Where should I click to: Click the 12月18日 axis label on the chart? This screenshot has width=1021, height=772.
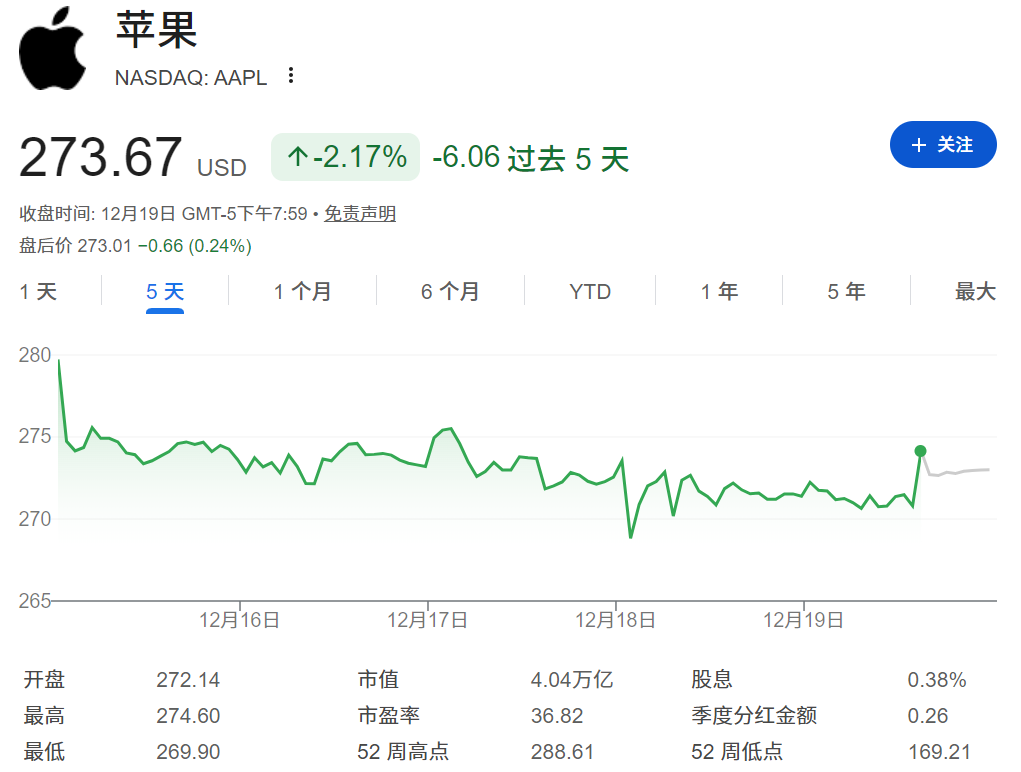pyautogui.click(x=617, y=618)
